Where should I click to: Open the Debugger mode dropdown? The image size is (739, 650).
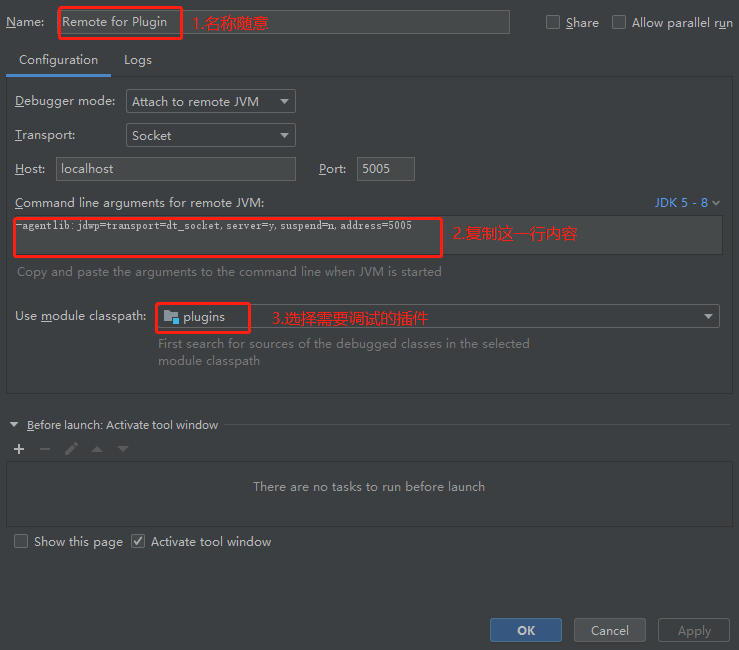point(211,101)
